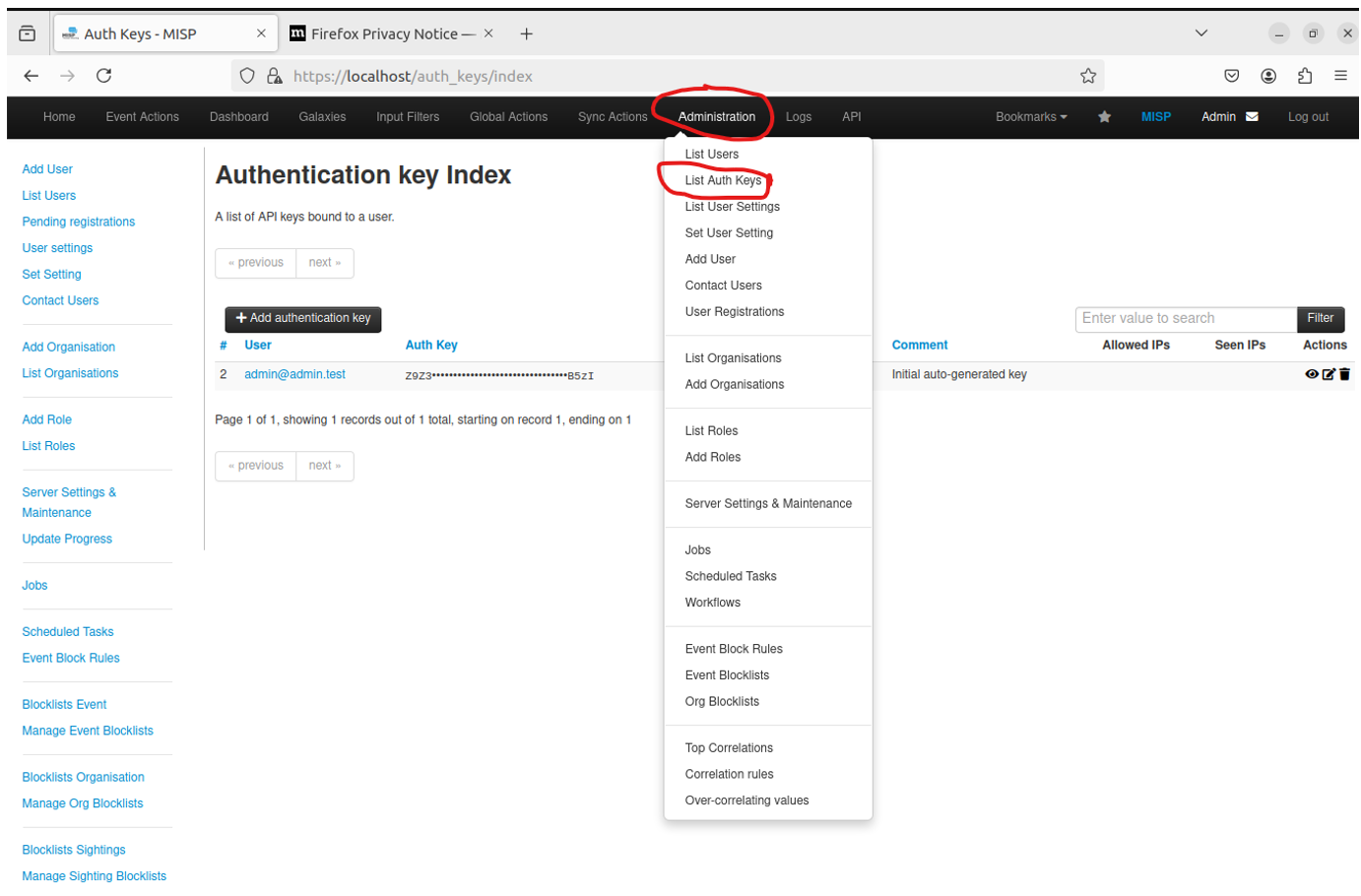The height and width of the screenshot is (896, 1361).
Task: Click the MISP logo link in navbar
Action: (x=1156, y=117)
